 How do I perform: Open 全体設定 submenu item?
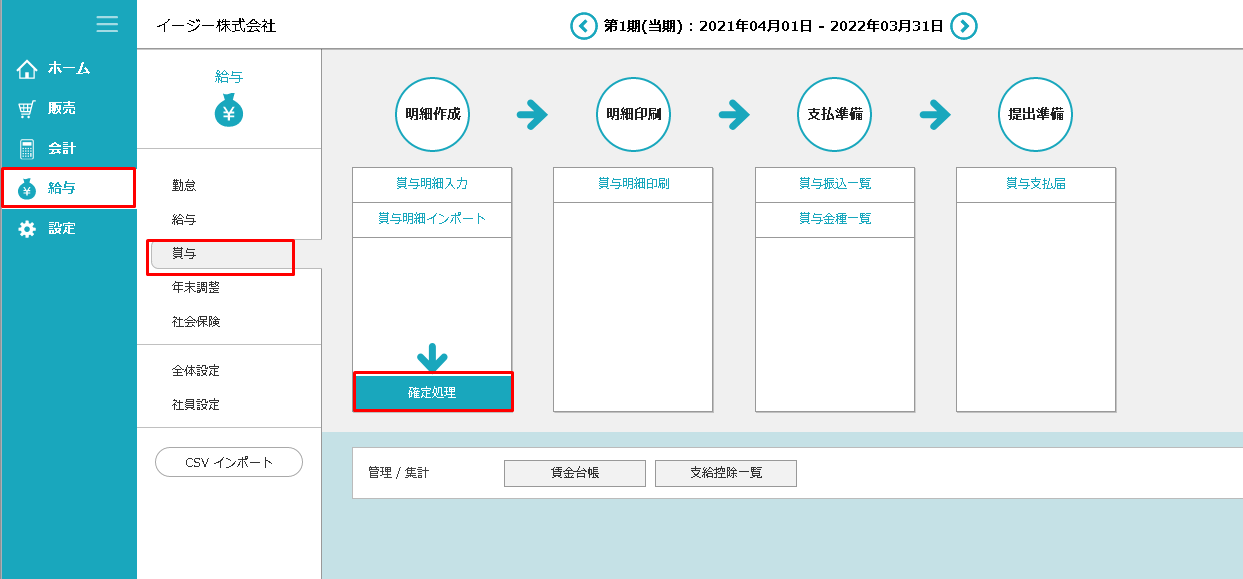pos(196,371)
